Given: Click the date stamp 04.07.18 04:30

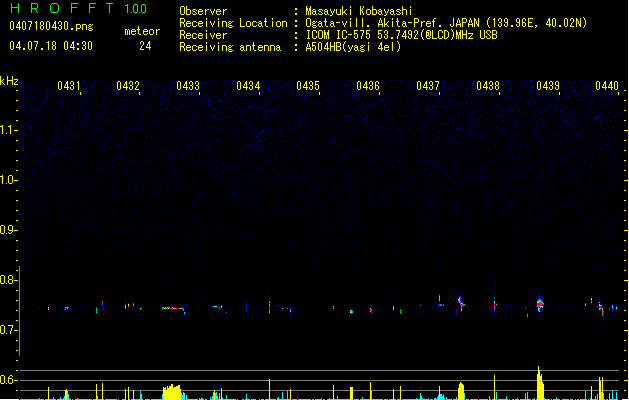Looking at the screenshot, I should pos(51,46).
